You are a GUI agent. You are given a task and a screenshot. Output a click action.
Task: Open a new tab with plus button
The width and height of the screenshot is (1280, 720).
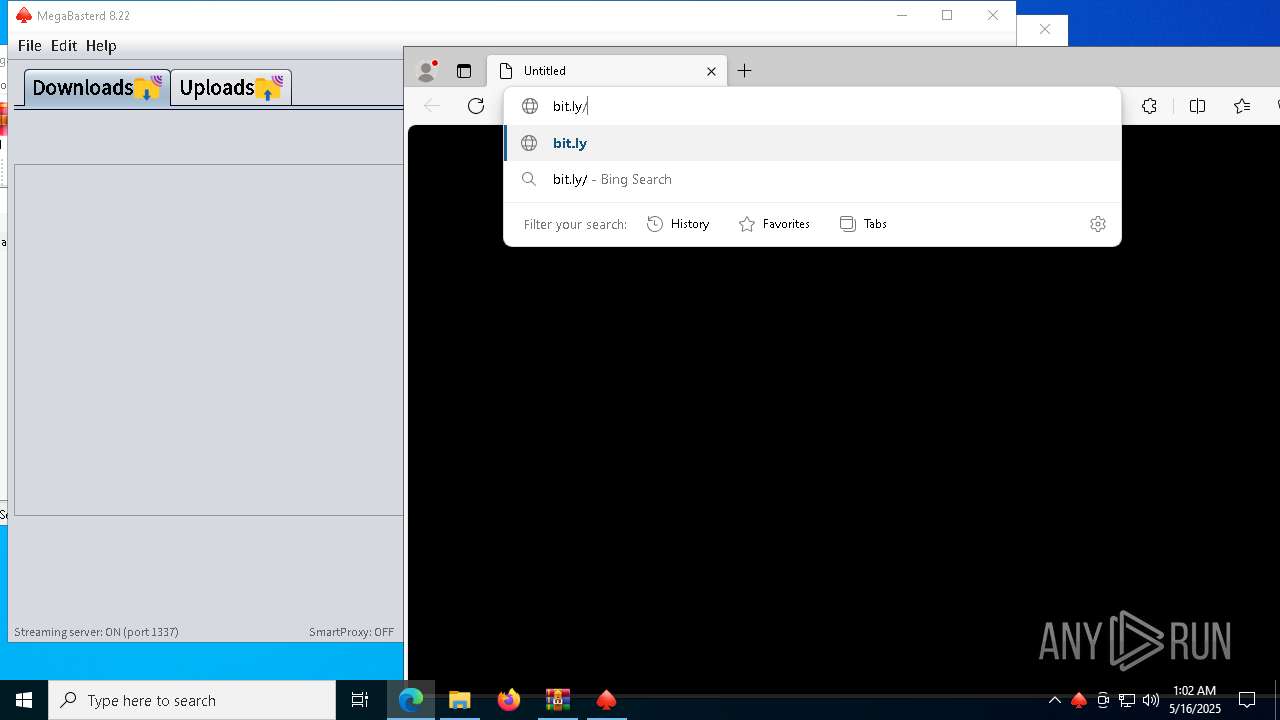coord(744,71)
